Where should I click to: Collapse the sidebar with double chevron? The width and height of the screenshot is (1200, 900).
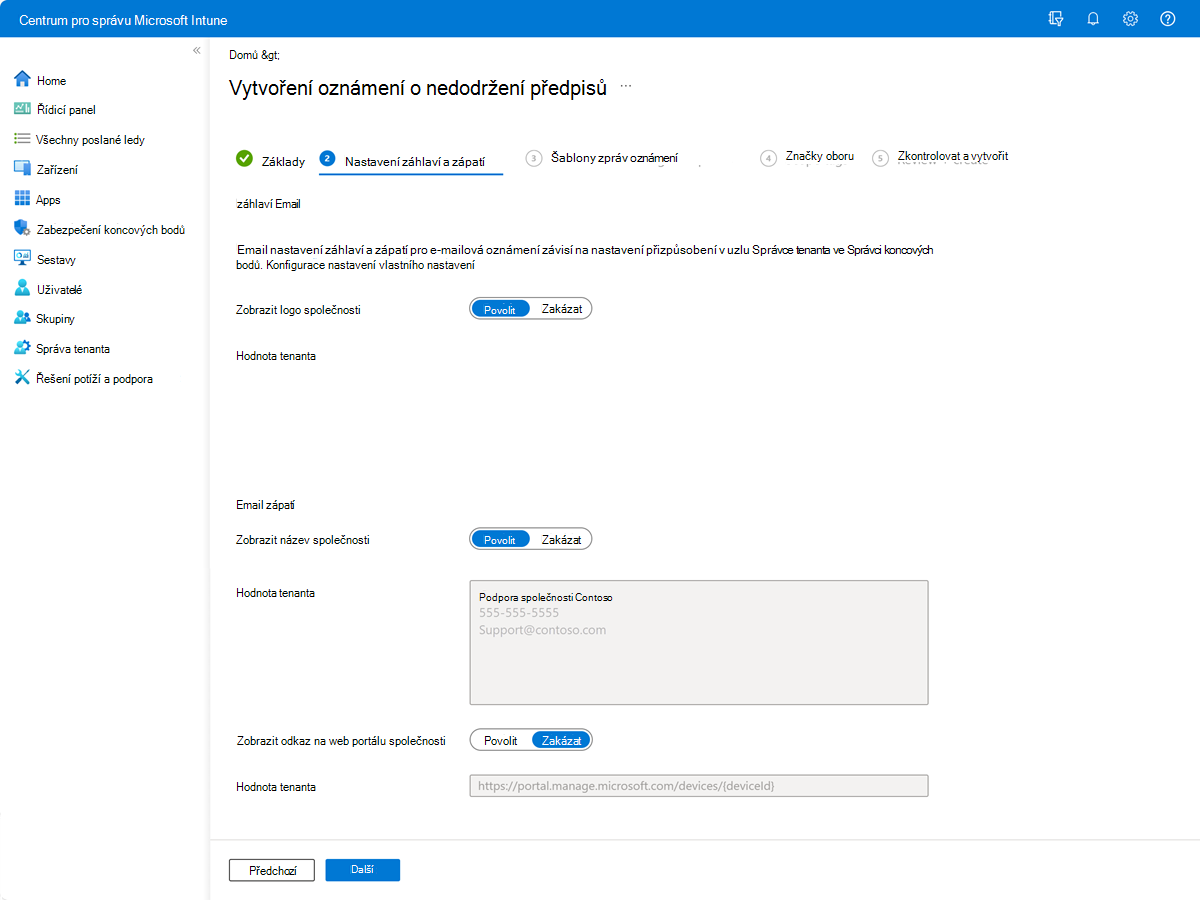click(197, 50)
